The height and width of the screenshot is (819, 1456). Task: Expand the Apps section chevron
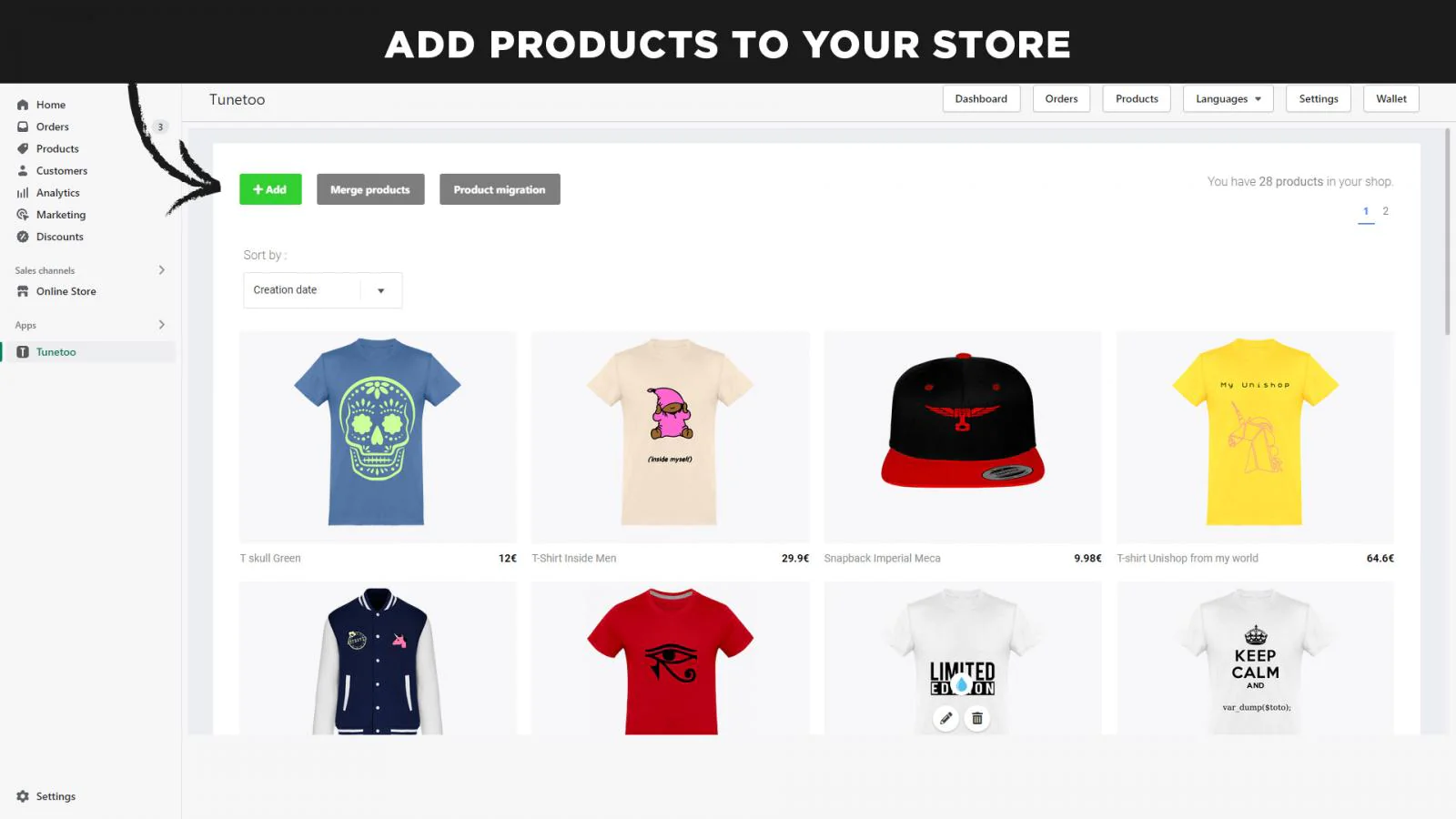coord(162,325)
